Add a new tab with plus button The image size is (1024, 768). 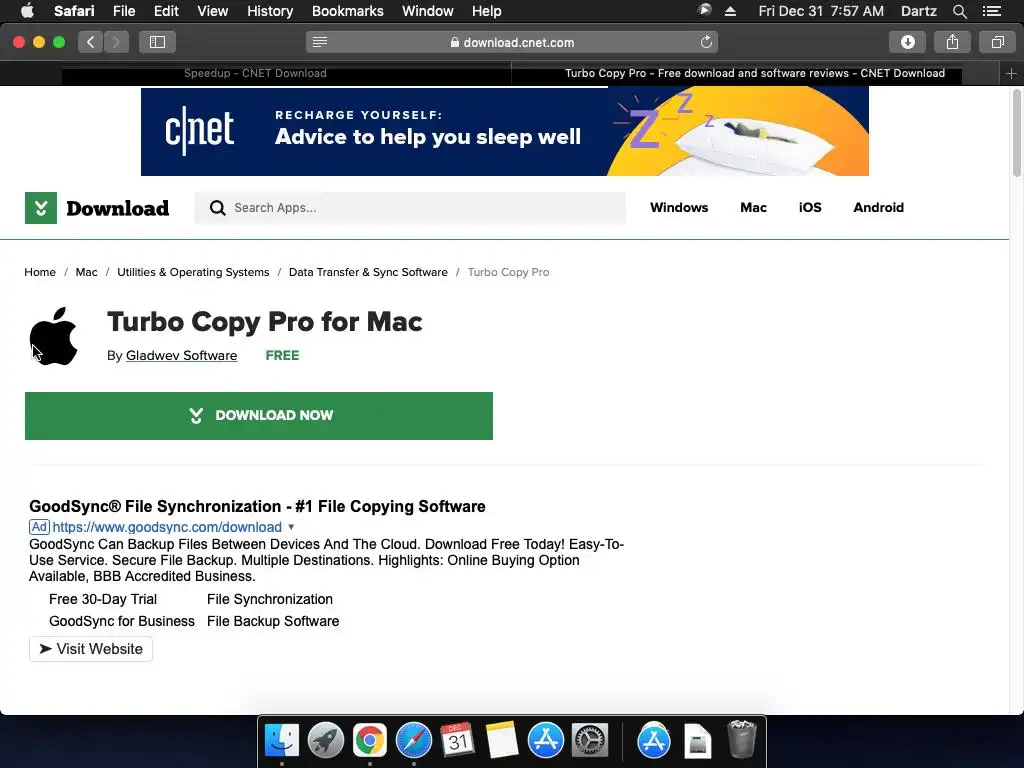click(1011, 74)
